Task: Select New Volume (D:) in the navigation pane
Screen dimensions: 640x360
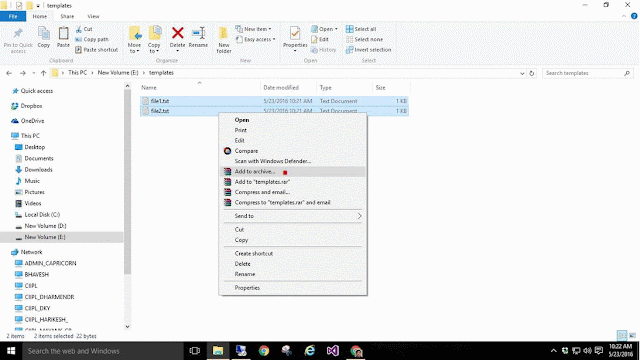Action: click(45, 226)
